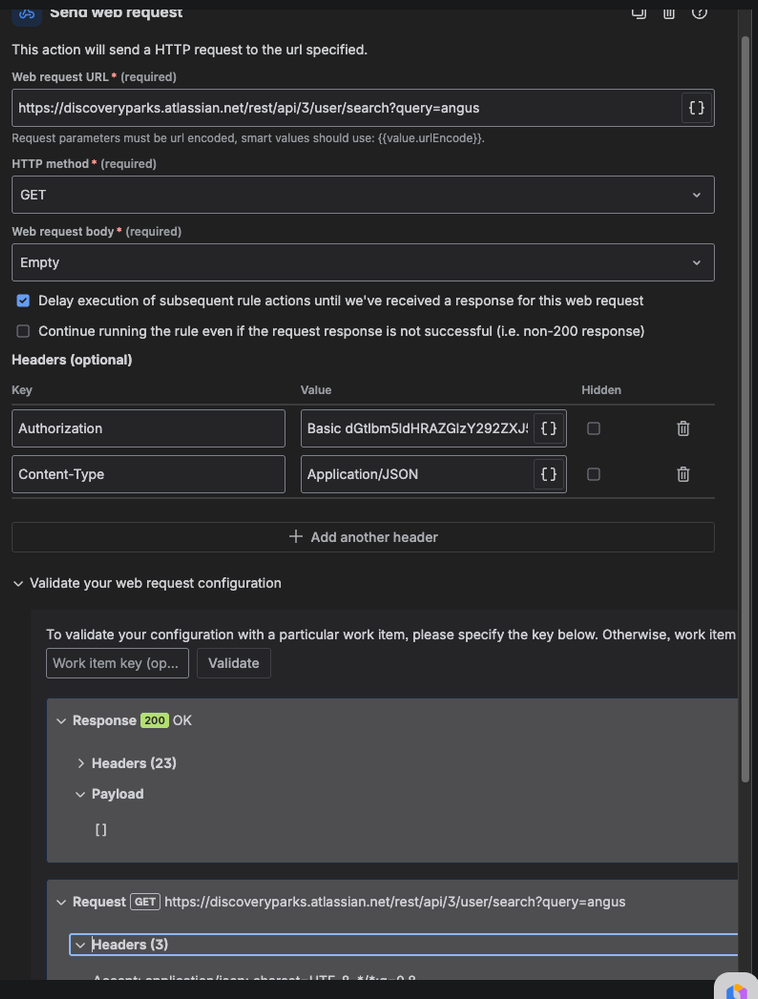Open help for Send web request
Image resolution: width=758 pixels, height=999 pixels.
coord(699,13)
